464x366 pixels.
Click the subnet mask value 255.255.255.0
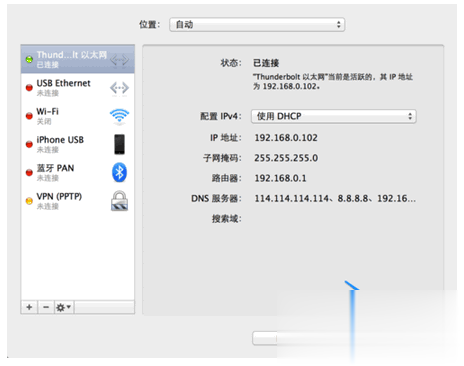[286, 158]
